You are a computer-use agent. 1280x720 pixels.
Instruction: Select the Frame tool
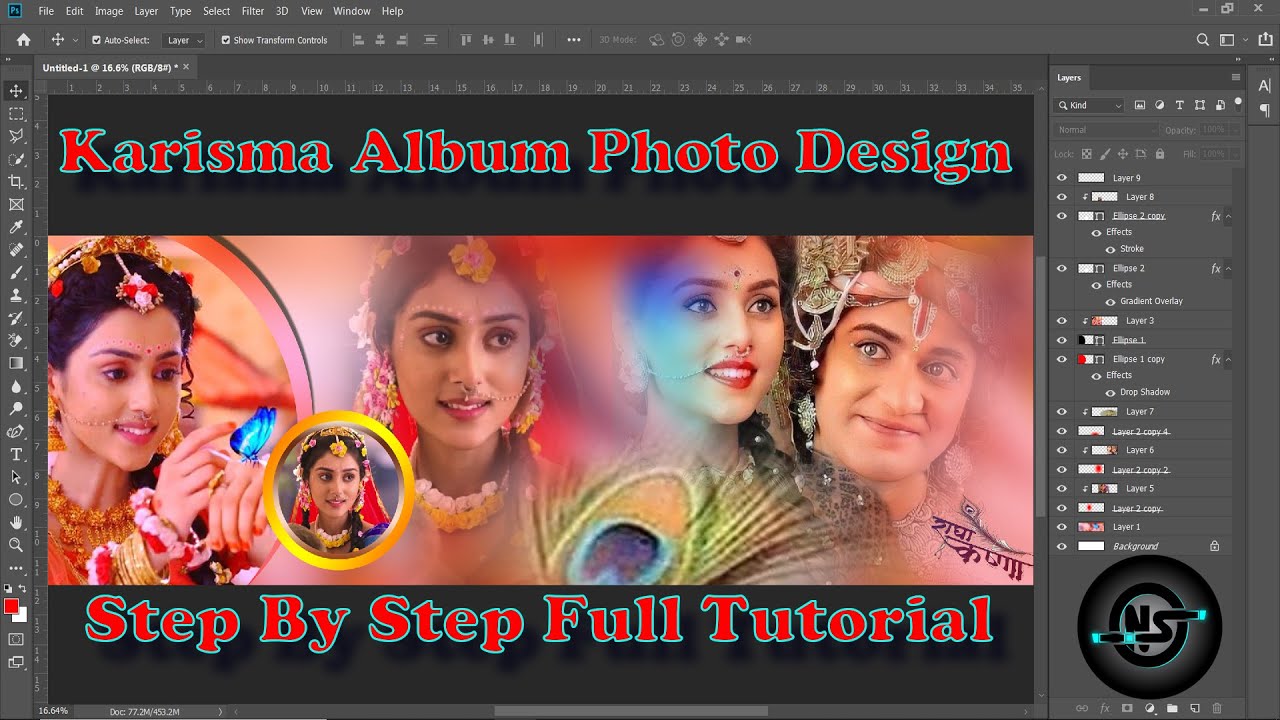point(16,204)
